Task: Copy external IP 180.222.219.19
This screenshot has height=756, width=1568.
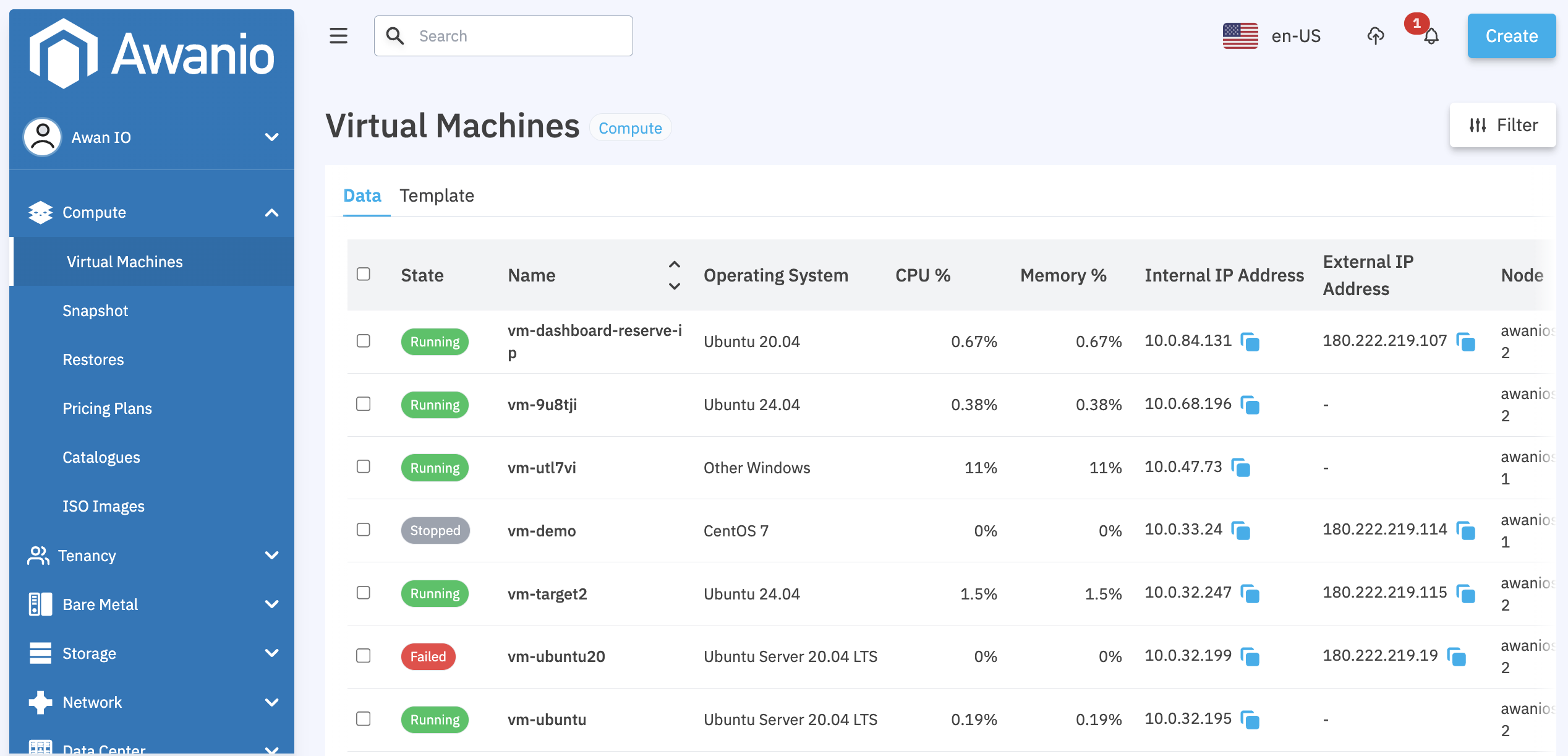Action: pos(1457,656)
